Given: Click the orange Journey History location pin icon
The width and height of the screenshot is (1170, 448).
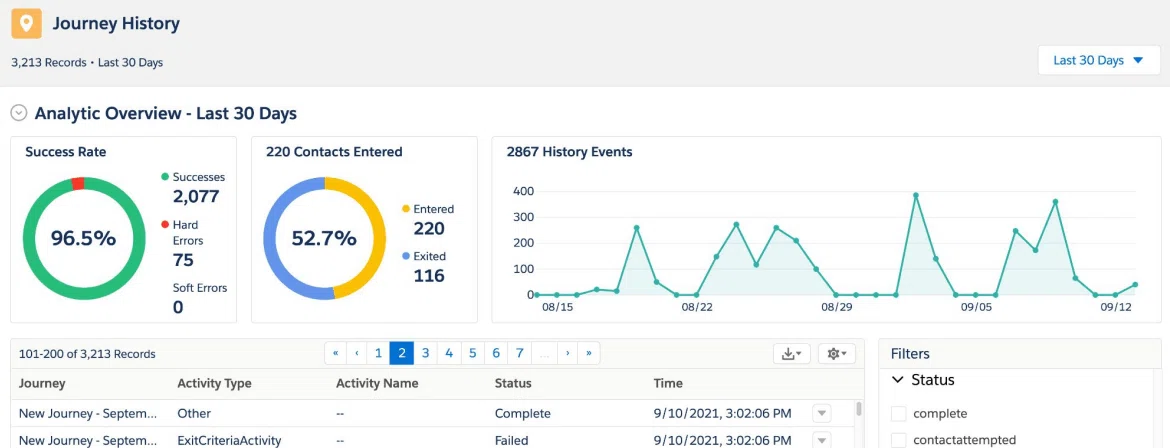Looking at the screenshot, I should (x=26, y=24).
